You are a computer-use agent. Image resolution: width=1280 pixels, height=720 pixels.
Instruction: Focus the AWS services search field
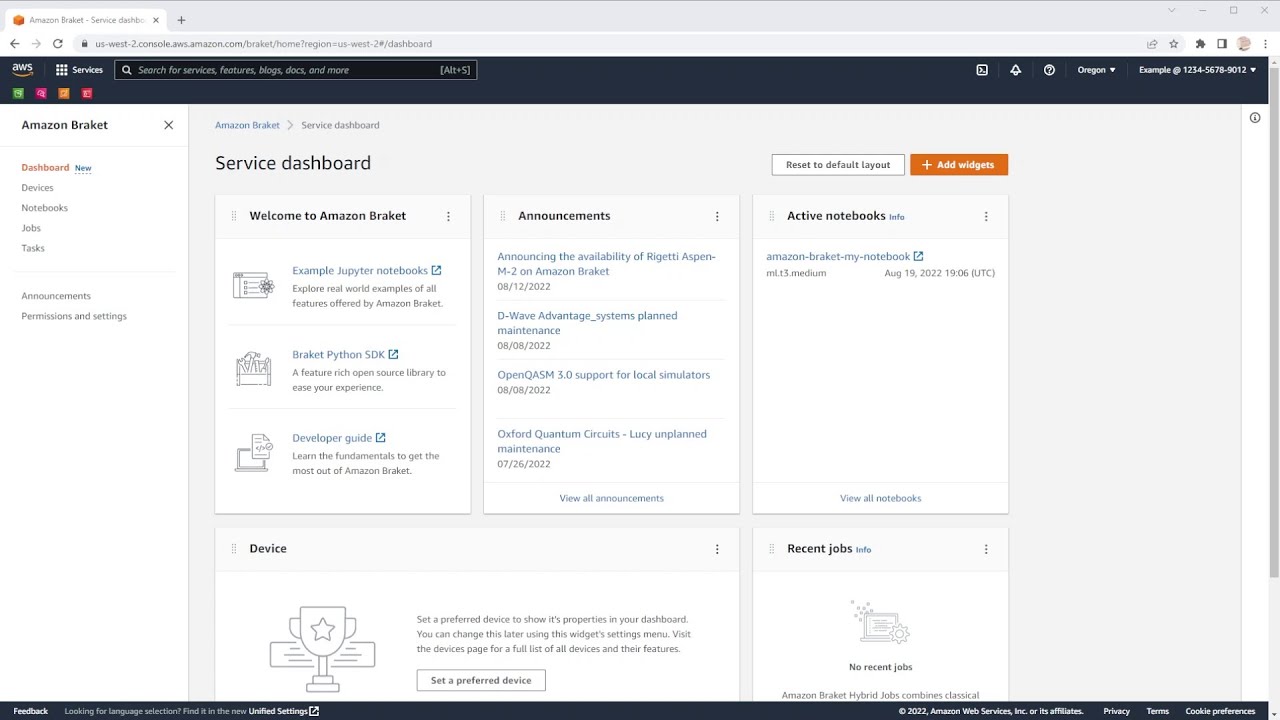(x=296, y=70)
